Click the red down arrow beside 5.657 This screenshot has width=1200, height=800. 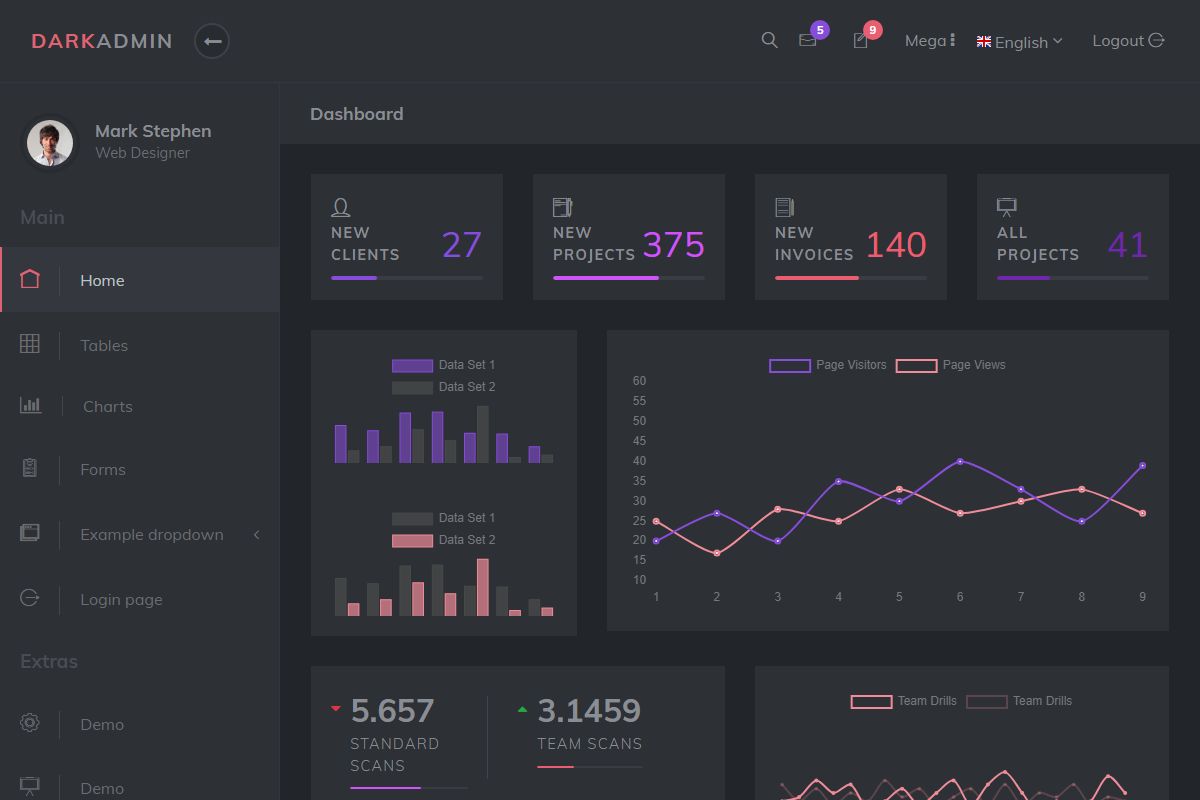coord(335,709)
